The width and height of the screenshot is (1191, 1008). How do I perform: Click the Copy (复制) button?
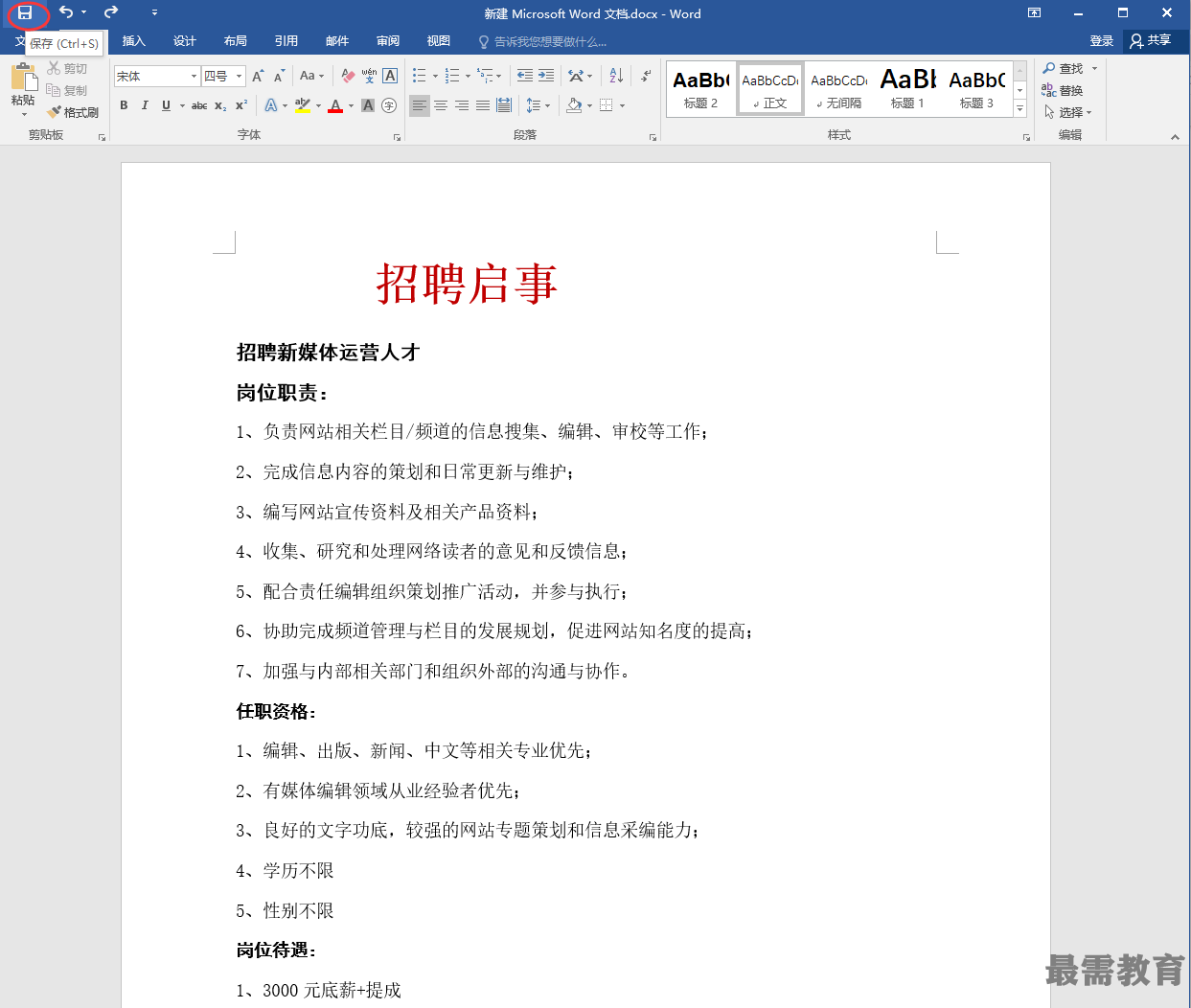67,91
